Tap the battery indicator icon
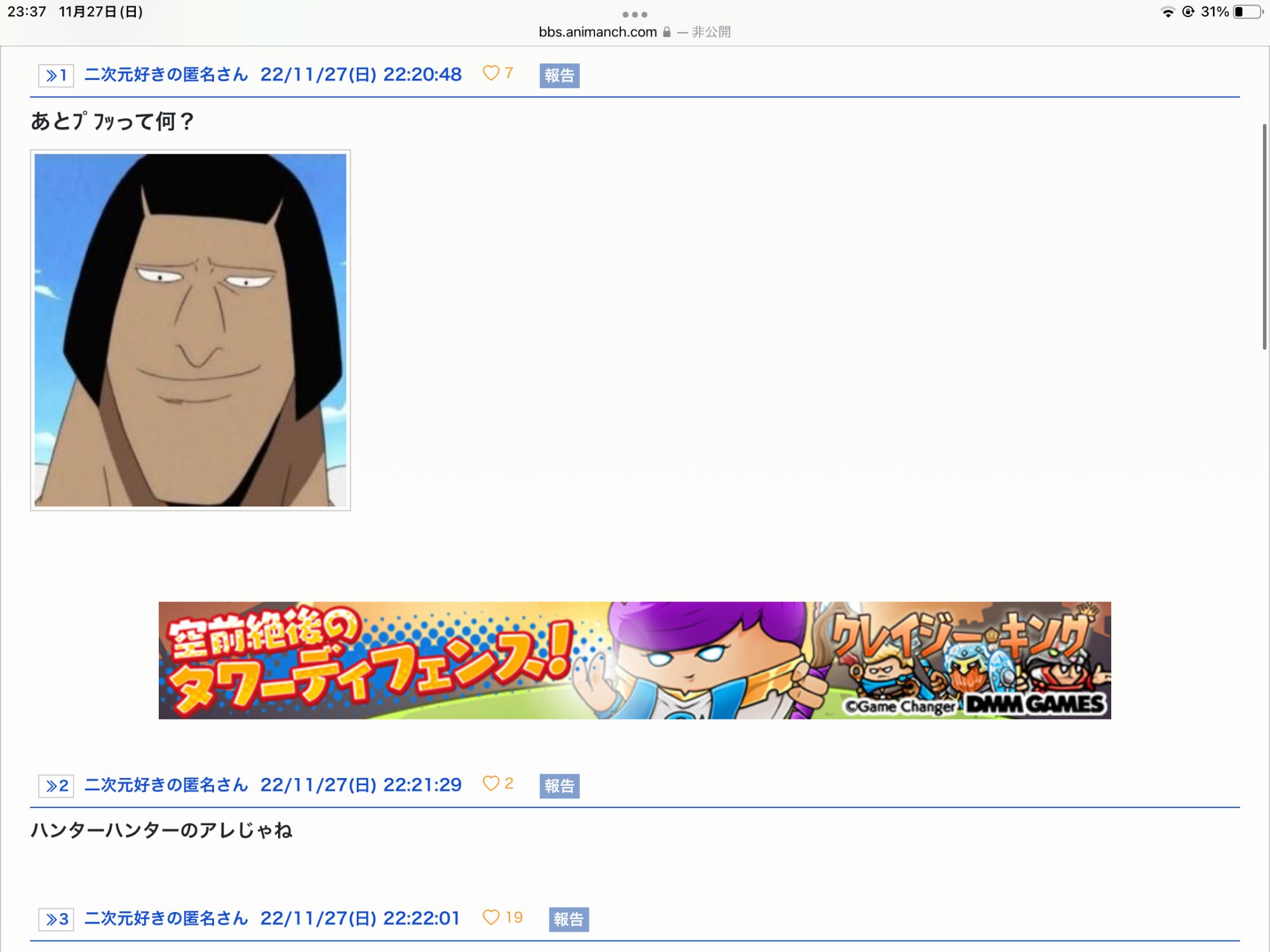This screenshot has width=1270, height=952. (1247, 12)
